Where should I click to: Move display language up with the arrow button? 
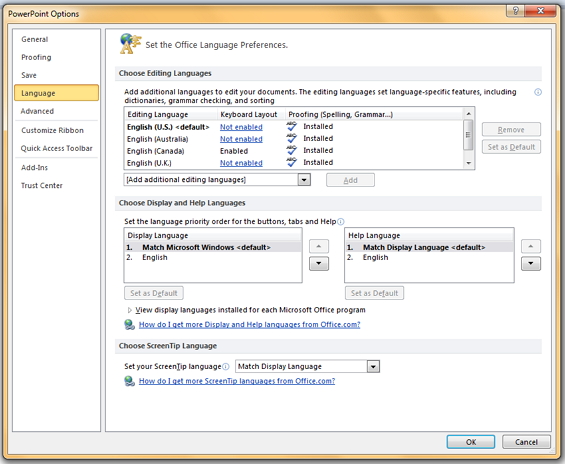point(319,246)
